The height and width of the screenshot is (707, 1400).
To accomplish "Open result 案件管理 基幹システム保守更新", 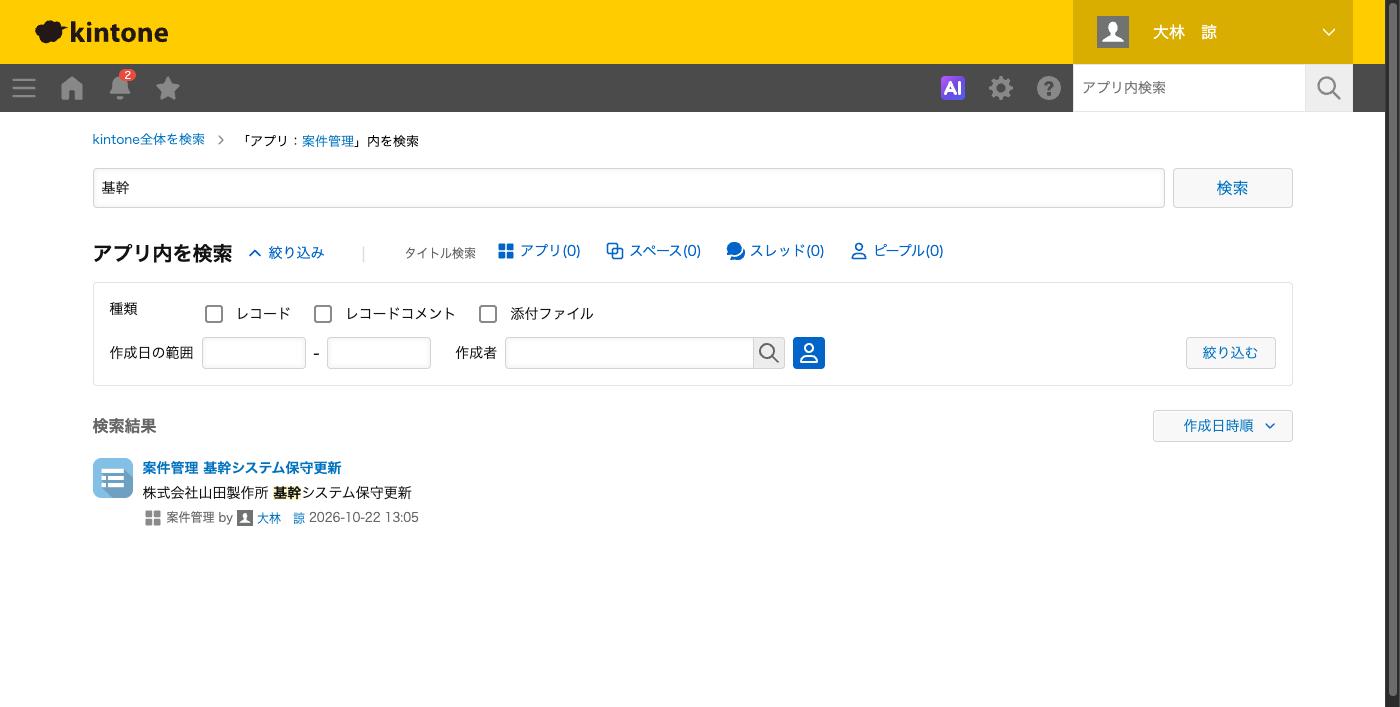I will [x=242, y=468].
